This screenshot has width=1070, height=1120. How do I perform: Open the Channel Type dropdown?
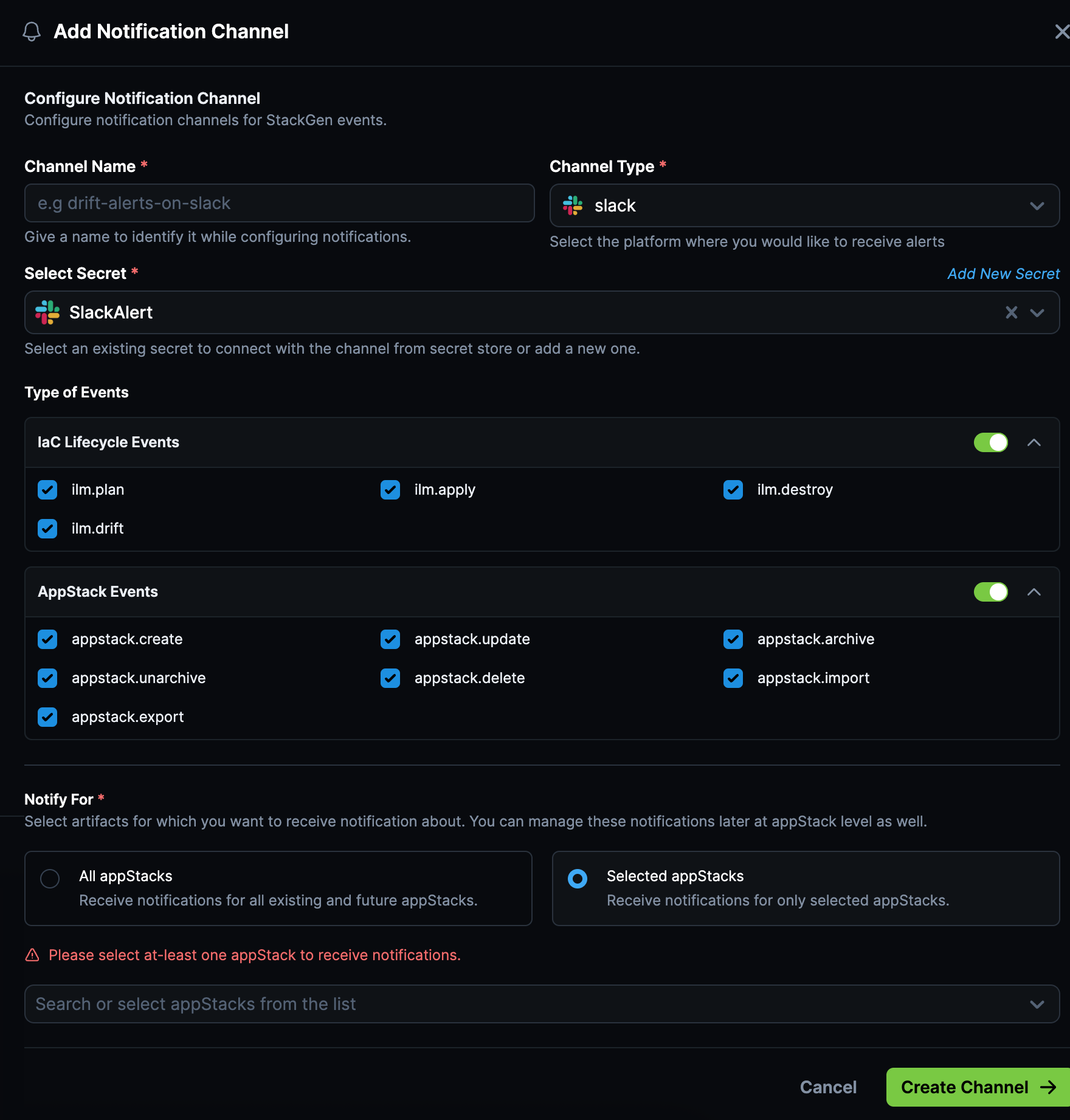pos(1037,206)
